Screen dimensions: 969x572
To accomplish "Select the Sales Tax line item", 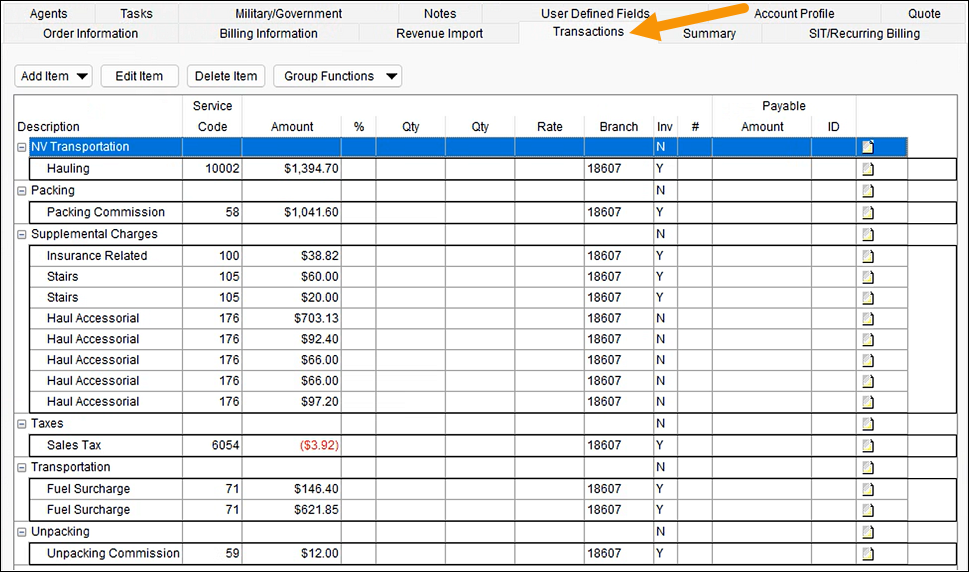I will (74, 445).
